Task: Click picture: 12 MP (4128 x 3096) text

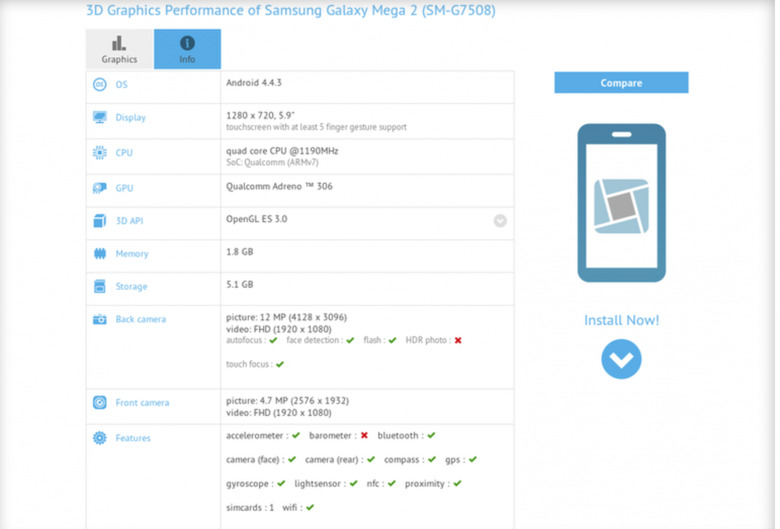Action: click(x=287, y=317)
